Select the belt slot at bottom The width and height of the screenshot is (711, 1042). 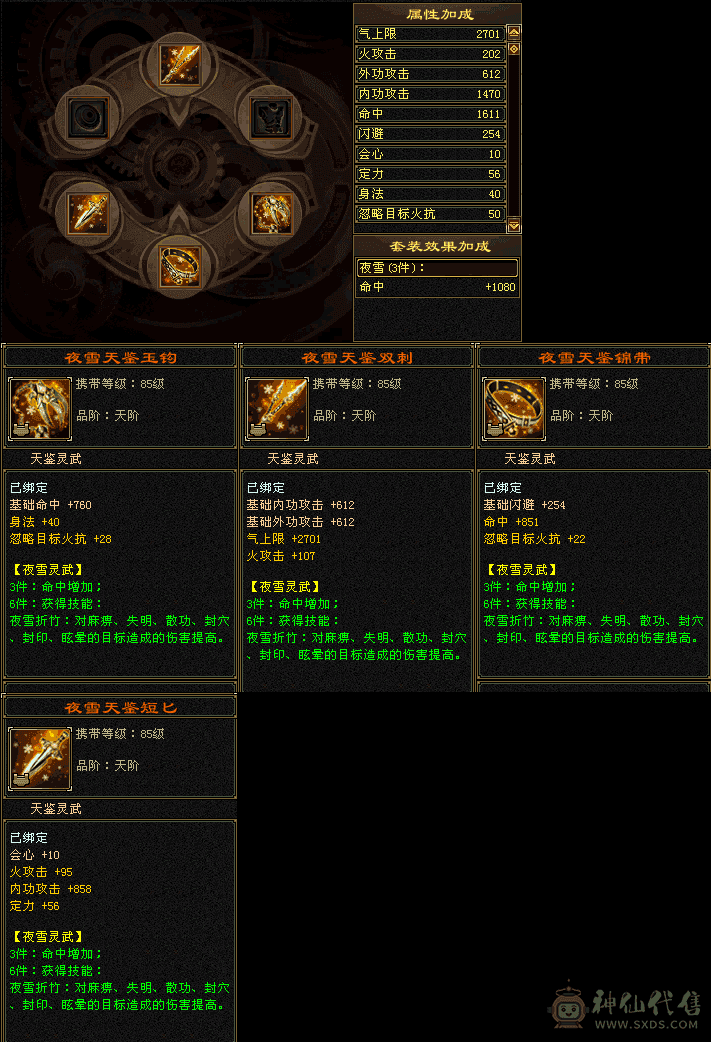tap(179, 266)
